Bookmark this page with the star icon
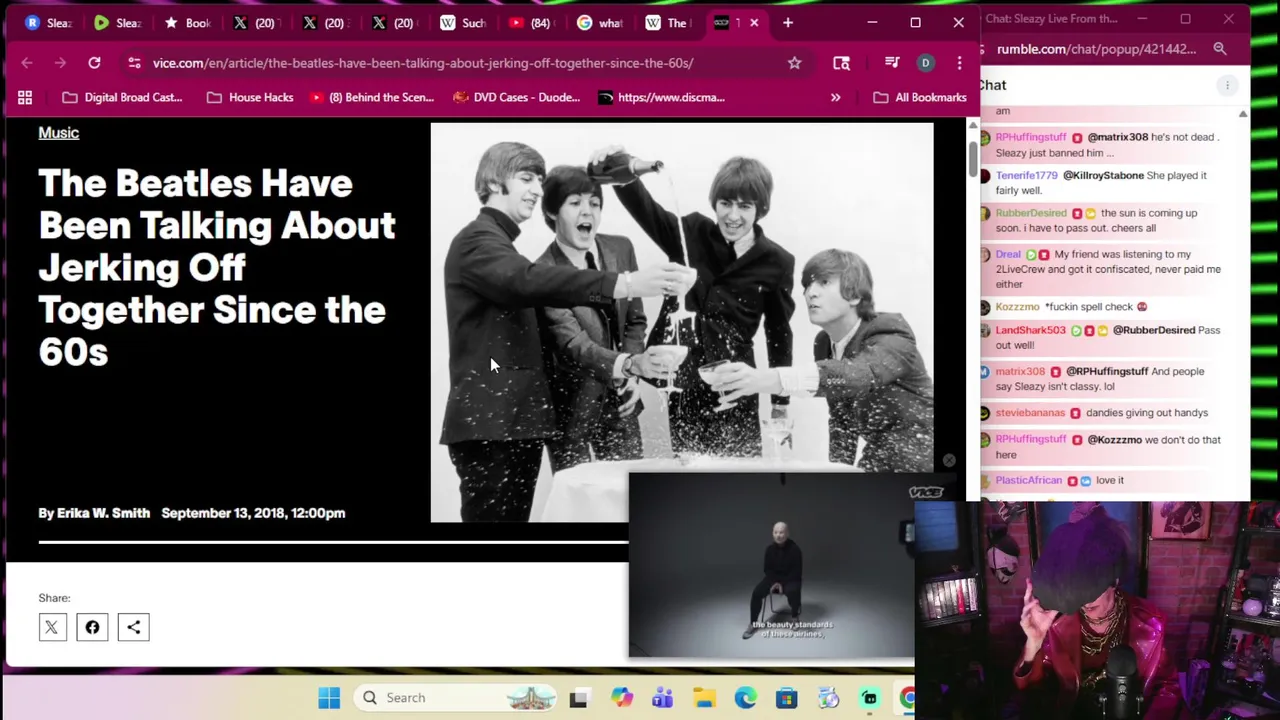Viewport: 1280px width, 720px height. pos(794,63)
